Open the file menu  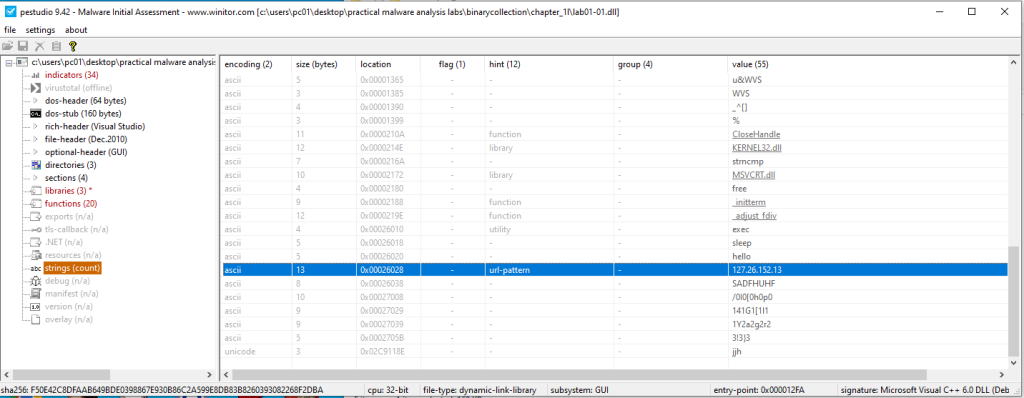[10, 30]
